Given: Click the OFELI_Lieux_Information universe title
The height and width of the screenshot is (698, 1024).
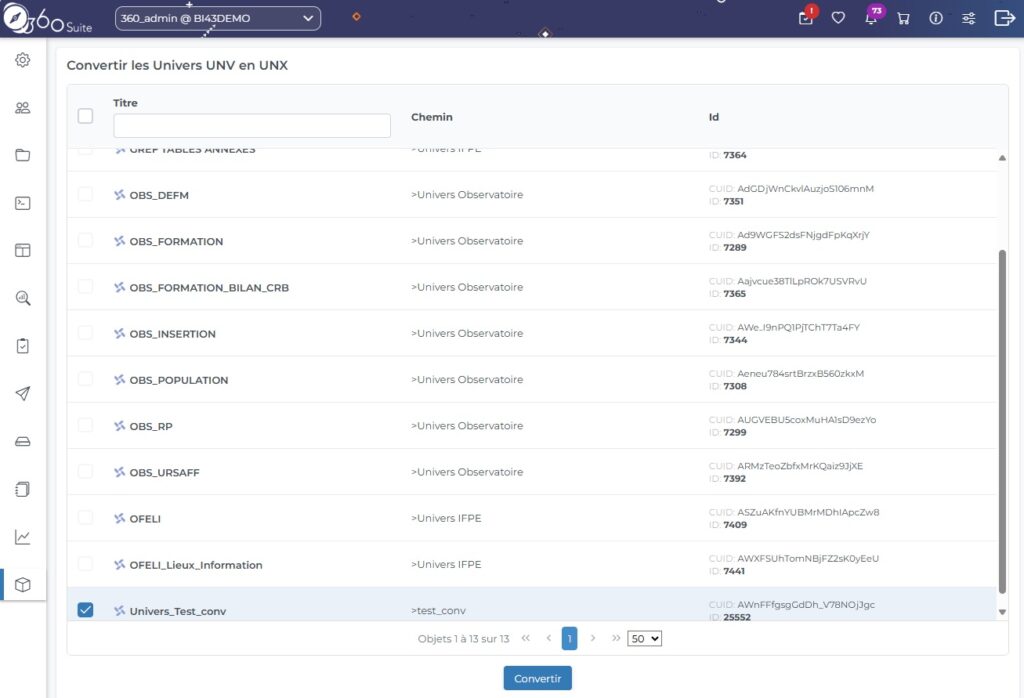Looking at the screenshot, I should click(195, 565).
